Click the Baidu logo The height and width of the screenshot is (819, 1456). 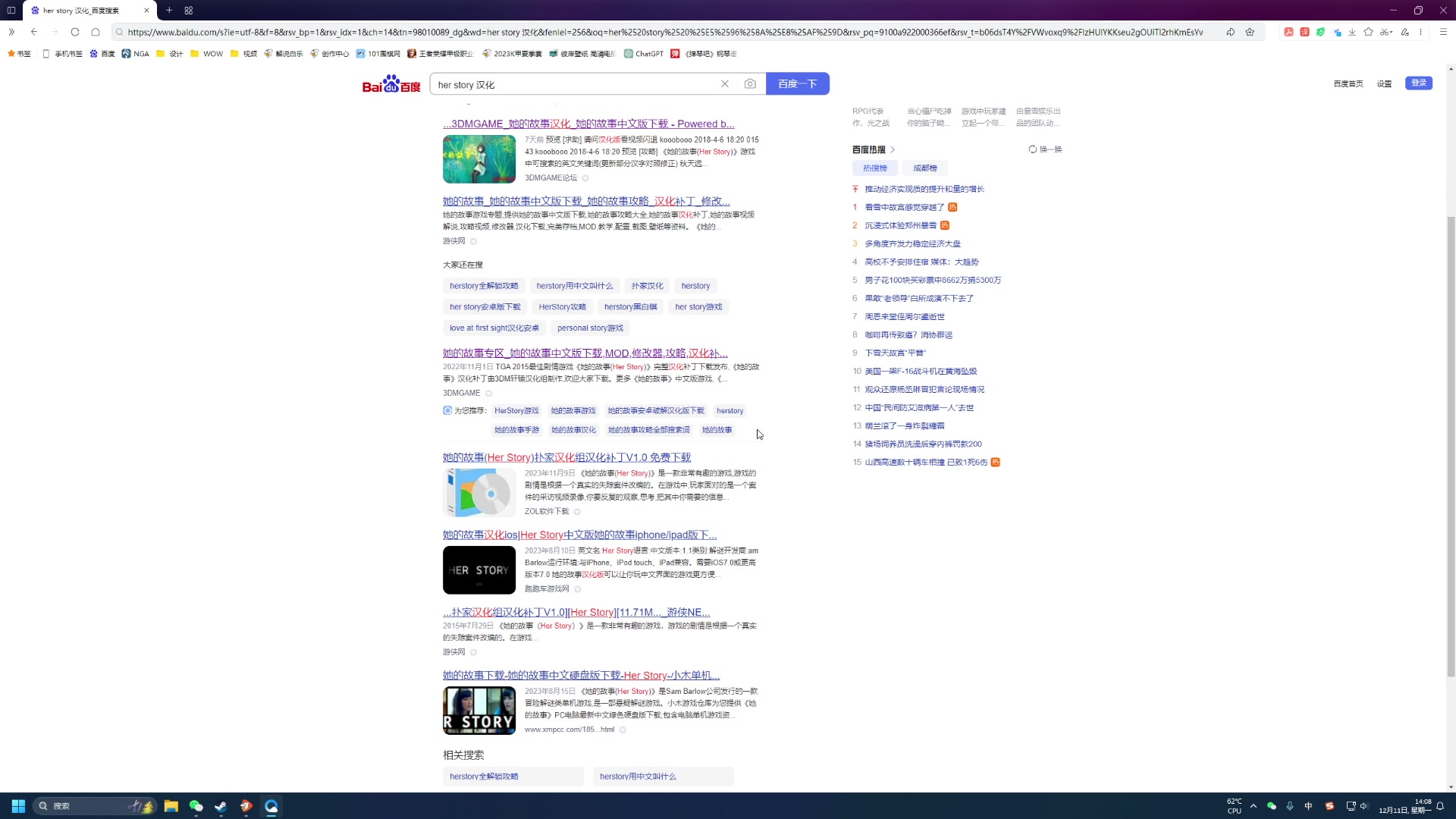pos(391,84)
